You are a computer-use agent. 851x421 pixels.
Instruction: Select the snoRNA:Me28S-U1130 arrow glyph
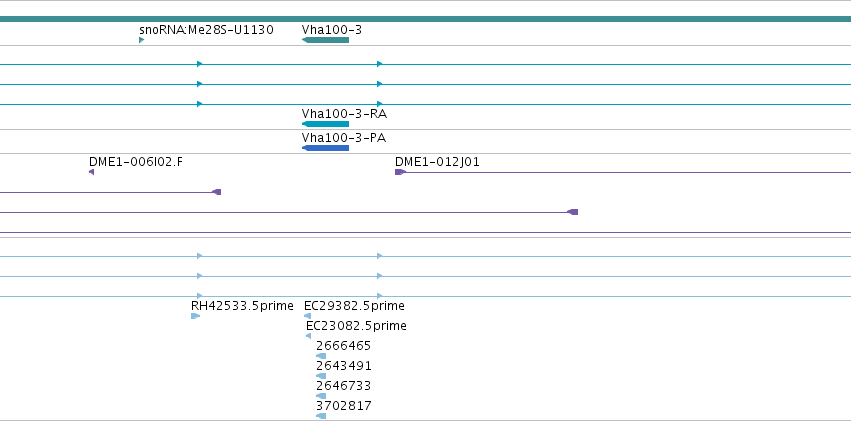click(x=142, y=40)
